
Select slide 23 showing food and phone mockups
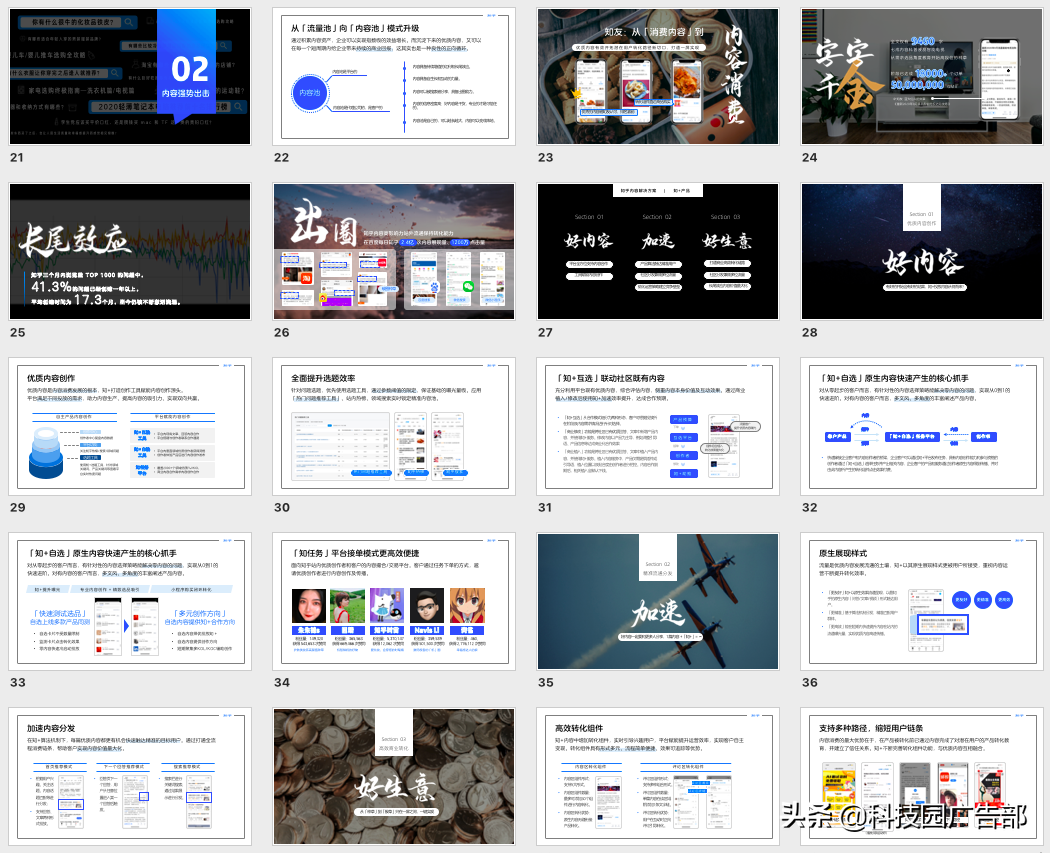click(x=658, y=76)
